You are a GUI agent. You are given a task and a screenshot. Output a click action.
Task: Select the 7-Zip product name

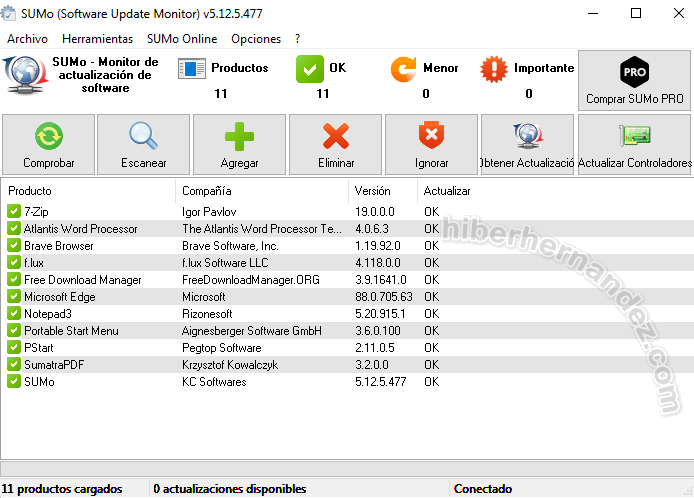pyautogui.click(x=36, y=212)
